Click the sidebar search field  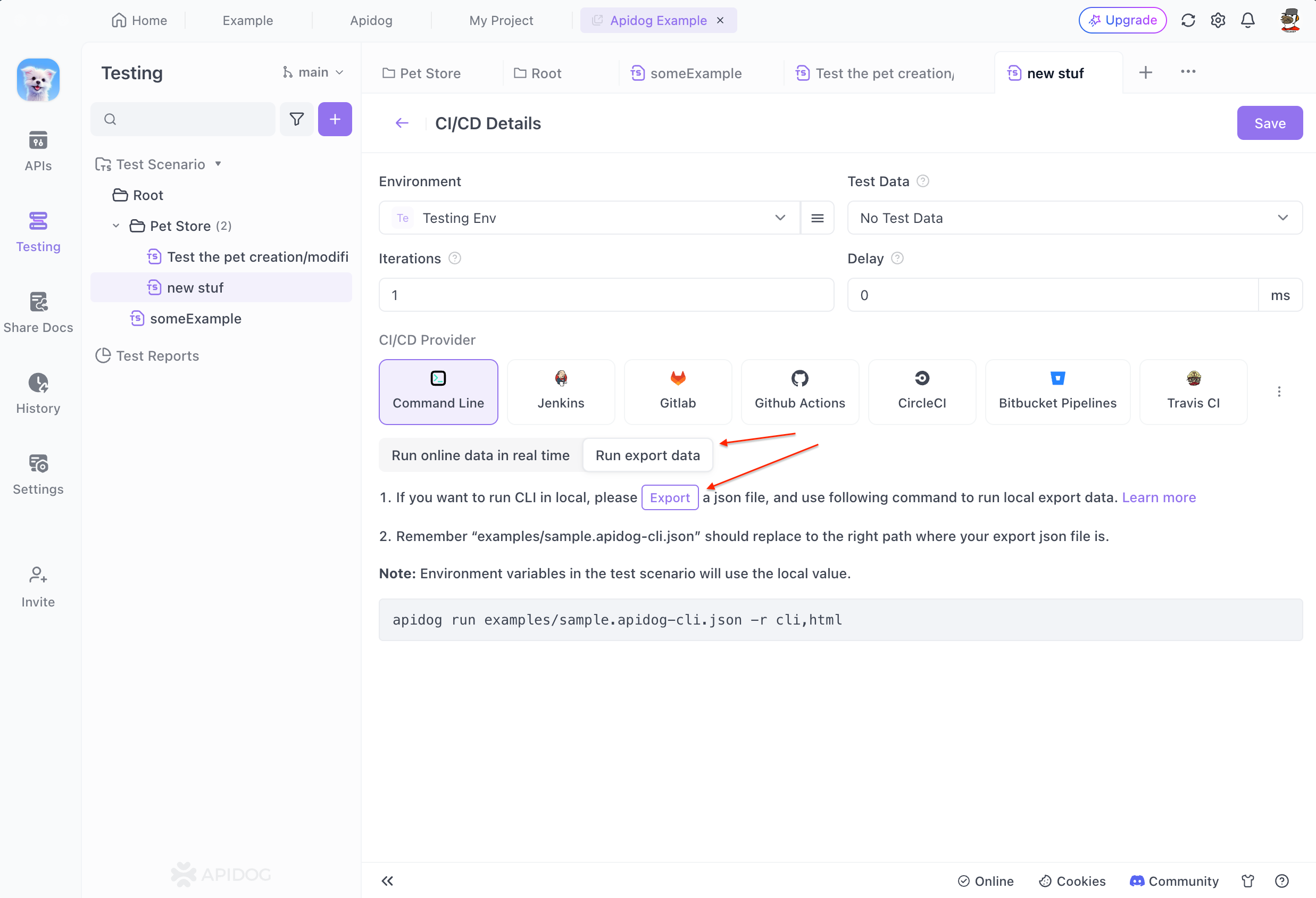(x=183, y=119)
